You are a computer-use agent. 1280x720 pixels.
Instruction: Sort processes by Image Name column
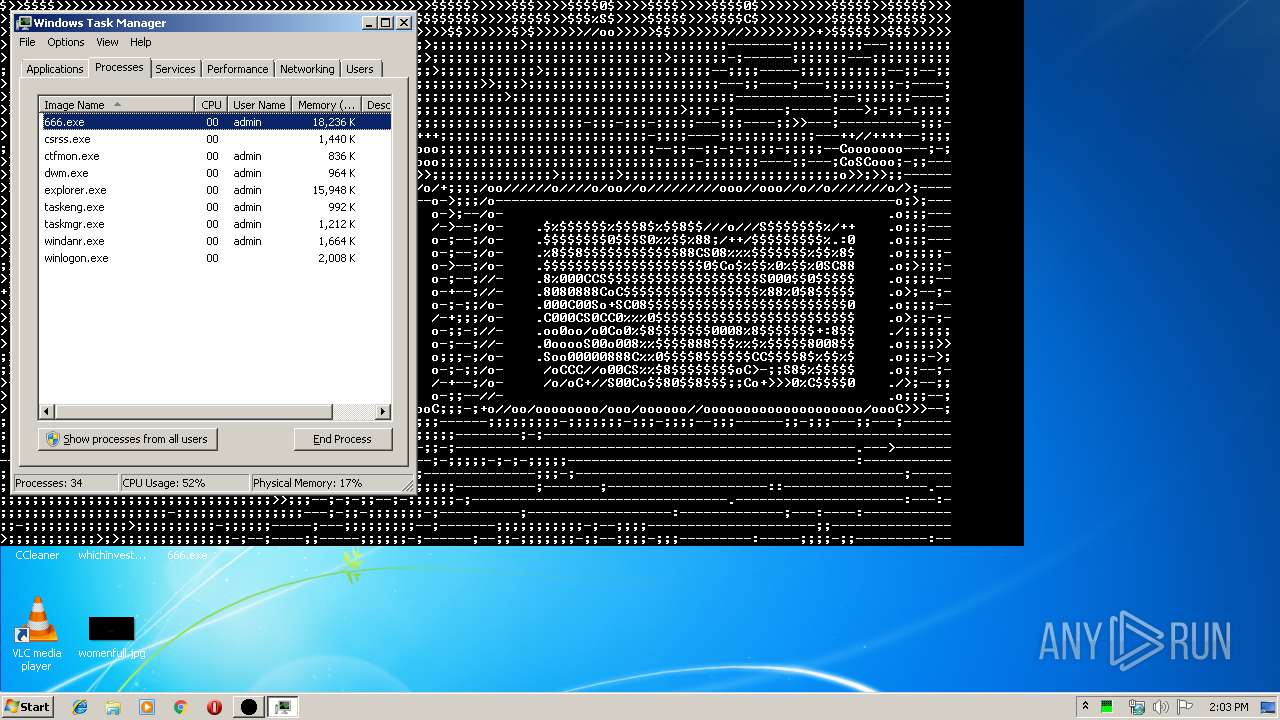116,105
